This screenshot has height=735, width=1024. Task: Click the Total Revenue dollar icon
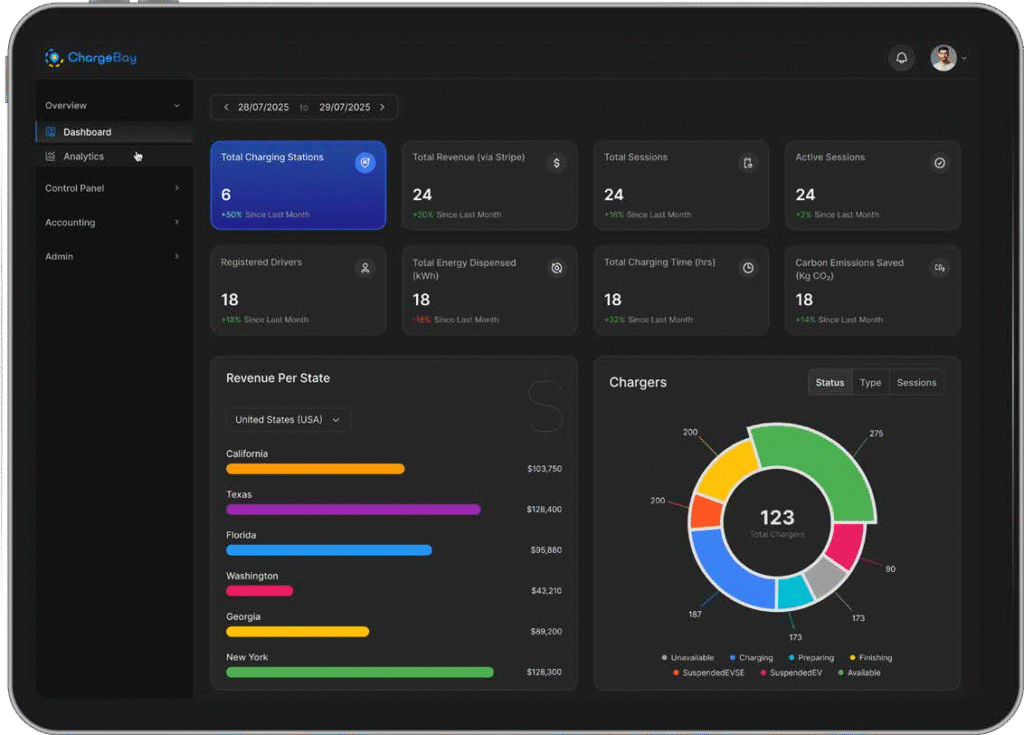click(x=557, y=163)
